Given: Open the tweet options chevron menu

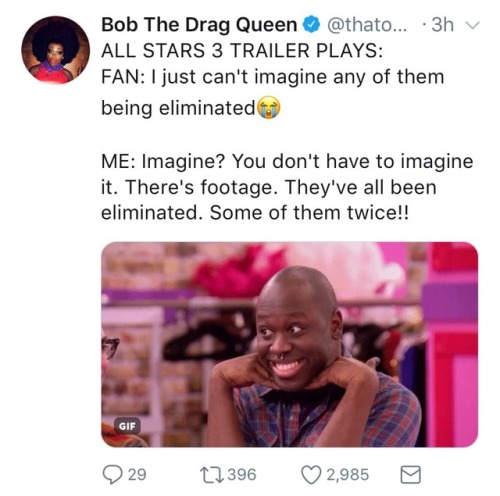Looking at the screenshot, I should tap(472, 25).
